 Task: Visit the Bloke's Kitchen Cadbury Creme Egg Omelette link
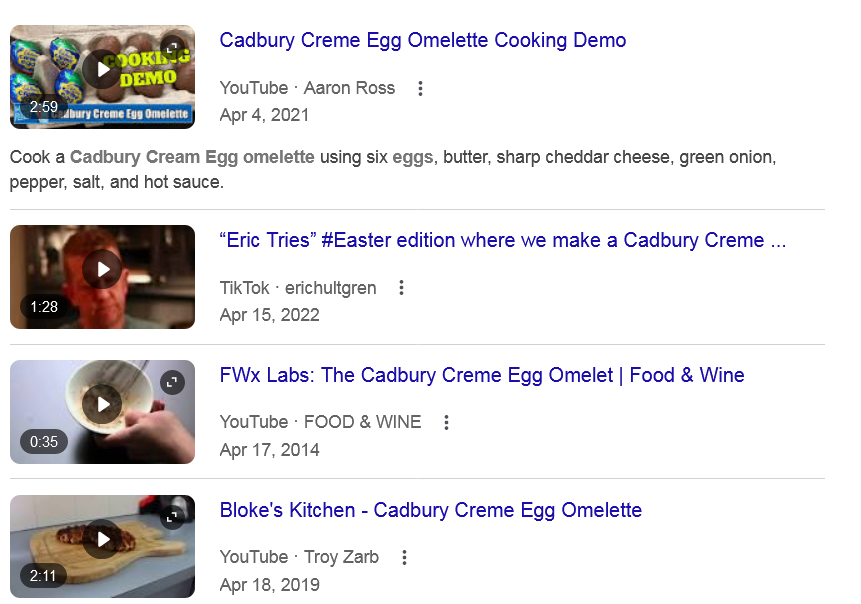[430, 511]
